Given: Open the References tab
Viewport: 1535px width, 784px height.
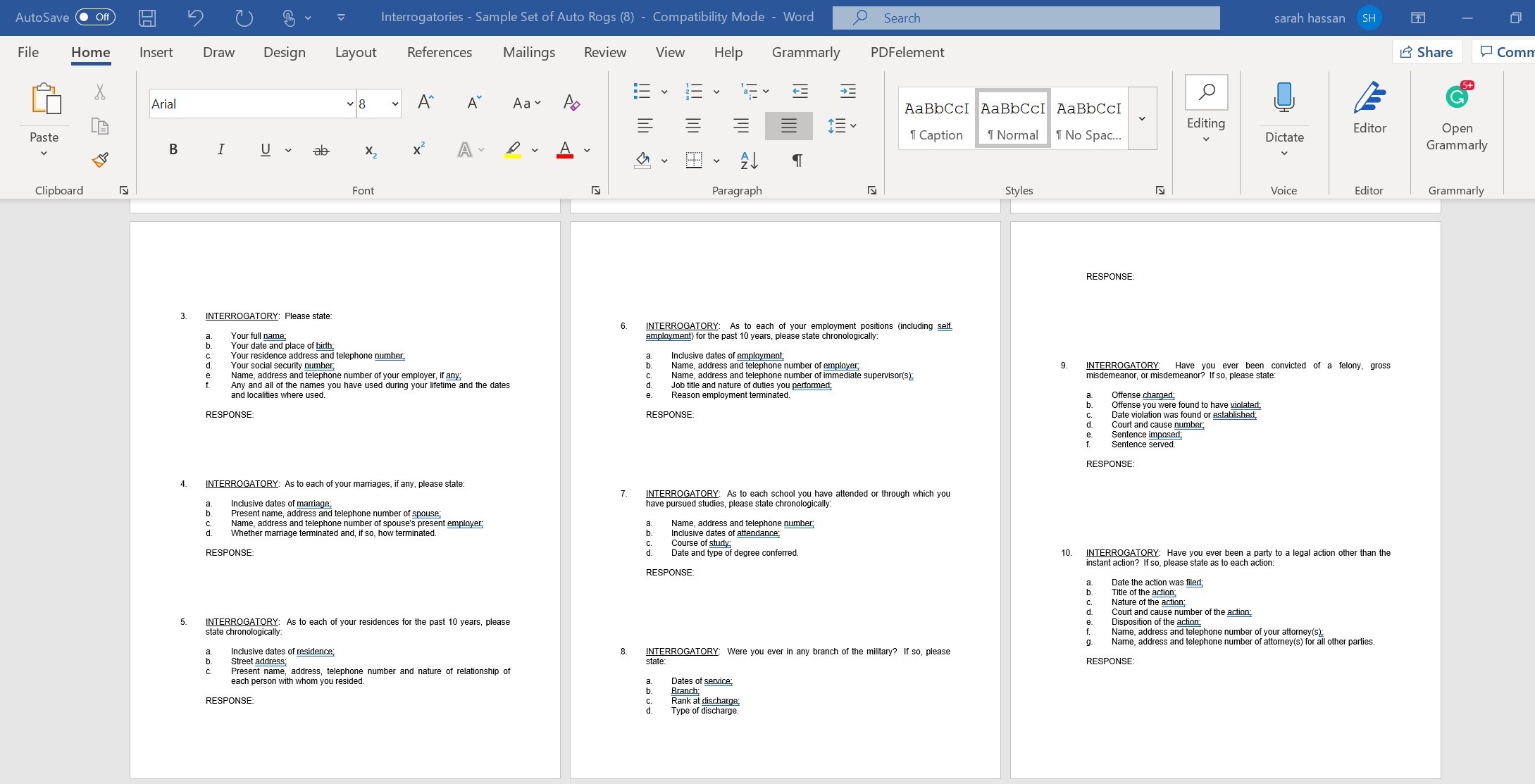Looking at the screenshot, I should (439, 52).
